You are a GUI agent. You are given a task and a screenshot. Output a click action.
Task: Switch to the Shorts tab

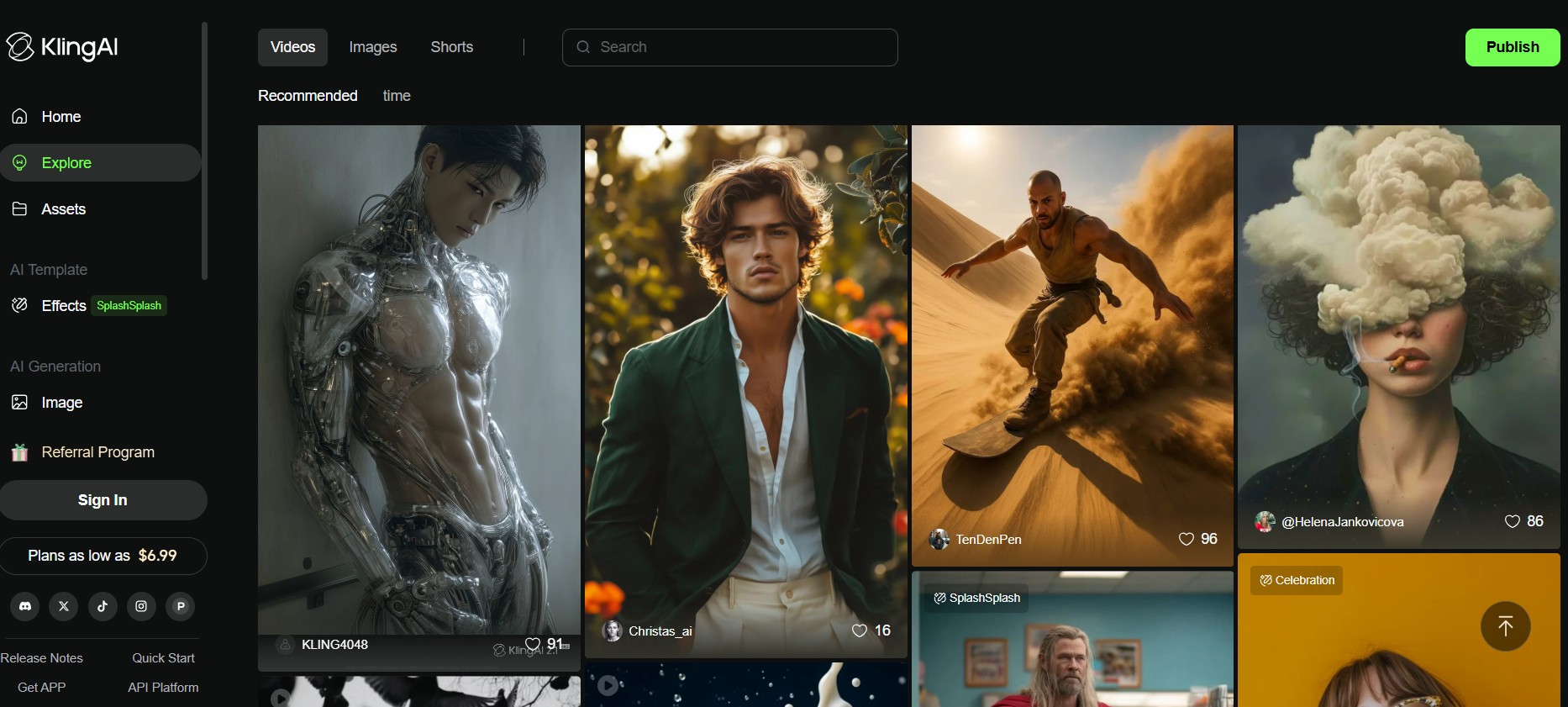pyautogui.click(x=452, y=47)
